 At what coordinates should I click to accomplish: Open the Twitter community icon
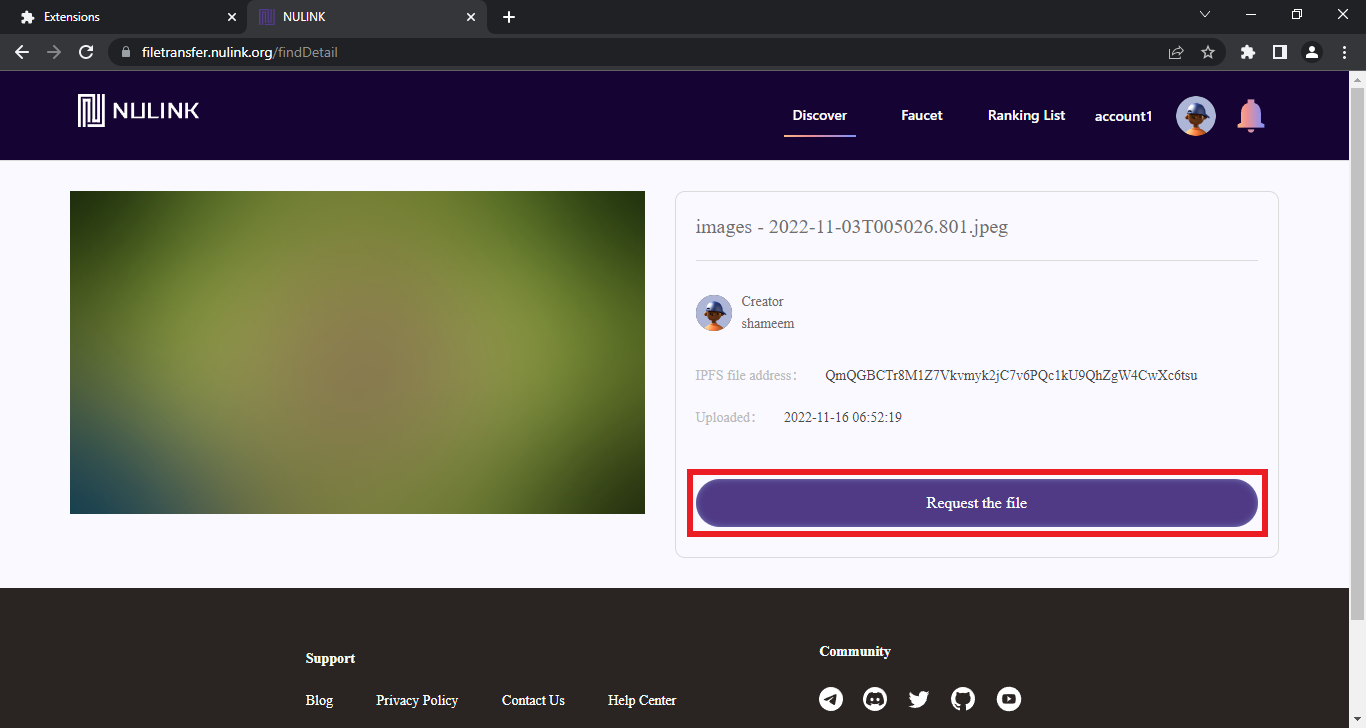tap(919, 699)
